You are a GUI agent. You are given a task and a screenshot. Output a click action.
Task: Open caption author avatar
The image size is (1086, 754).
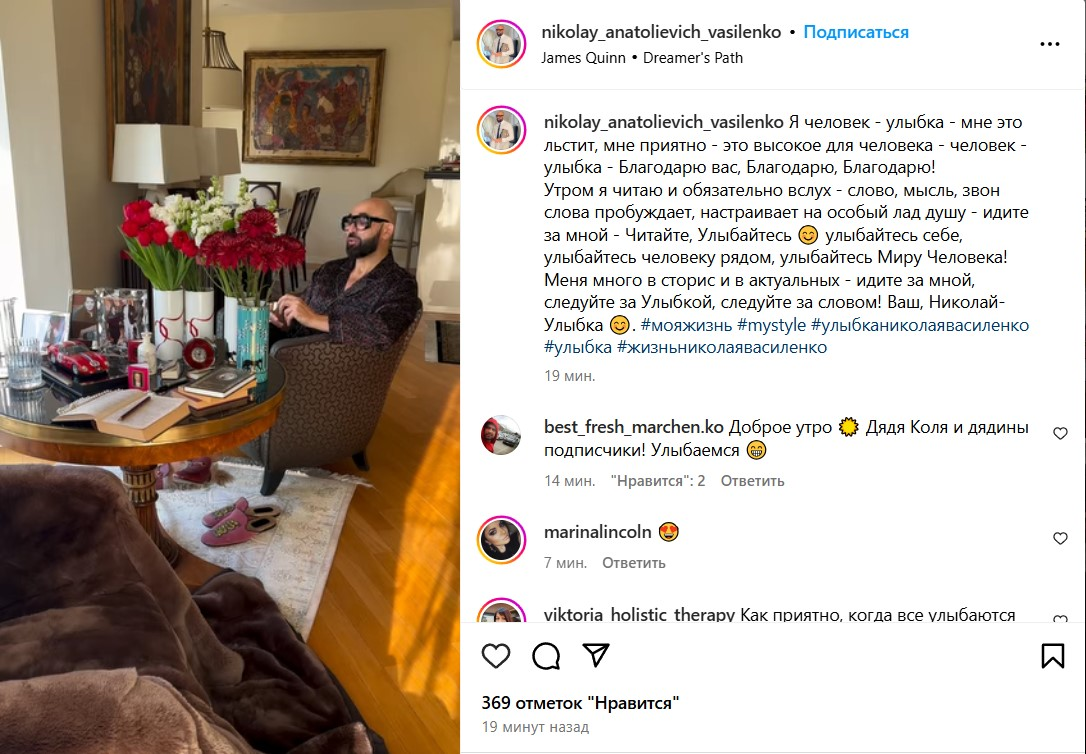pyautogui.click(x=501, y=129)
